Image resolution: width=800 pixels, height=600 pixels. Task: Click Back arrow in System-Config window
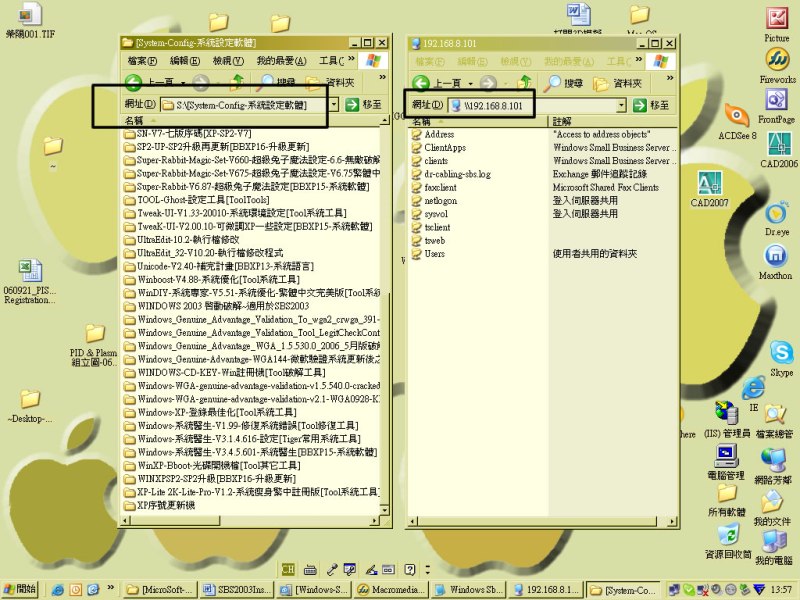[x=133, y=82]
